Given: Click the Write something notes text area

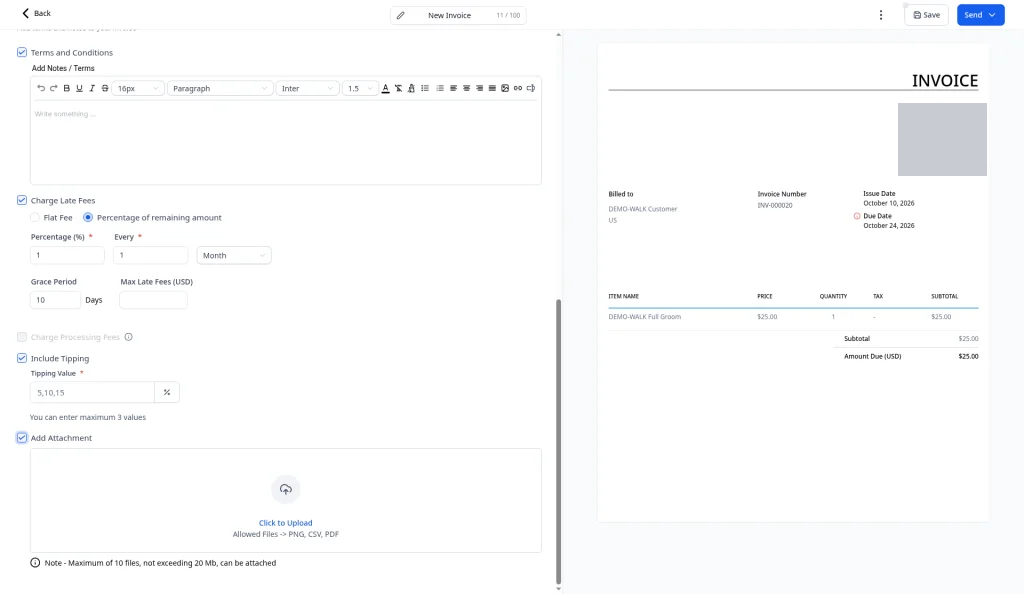Looking at the screenshot, I should 285,142.
